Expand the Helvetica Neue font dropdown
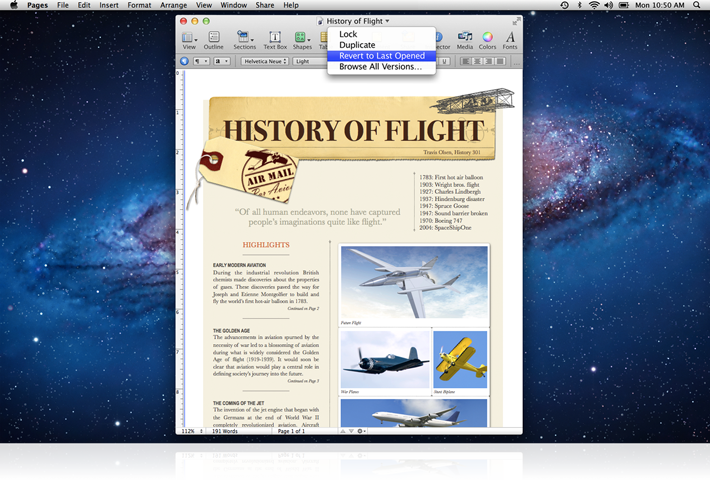710x485 pixels. coord(265,61)
